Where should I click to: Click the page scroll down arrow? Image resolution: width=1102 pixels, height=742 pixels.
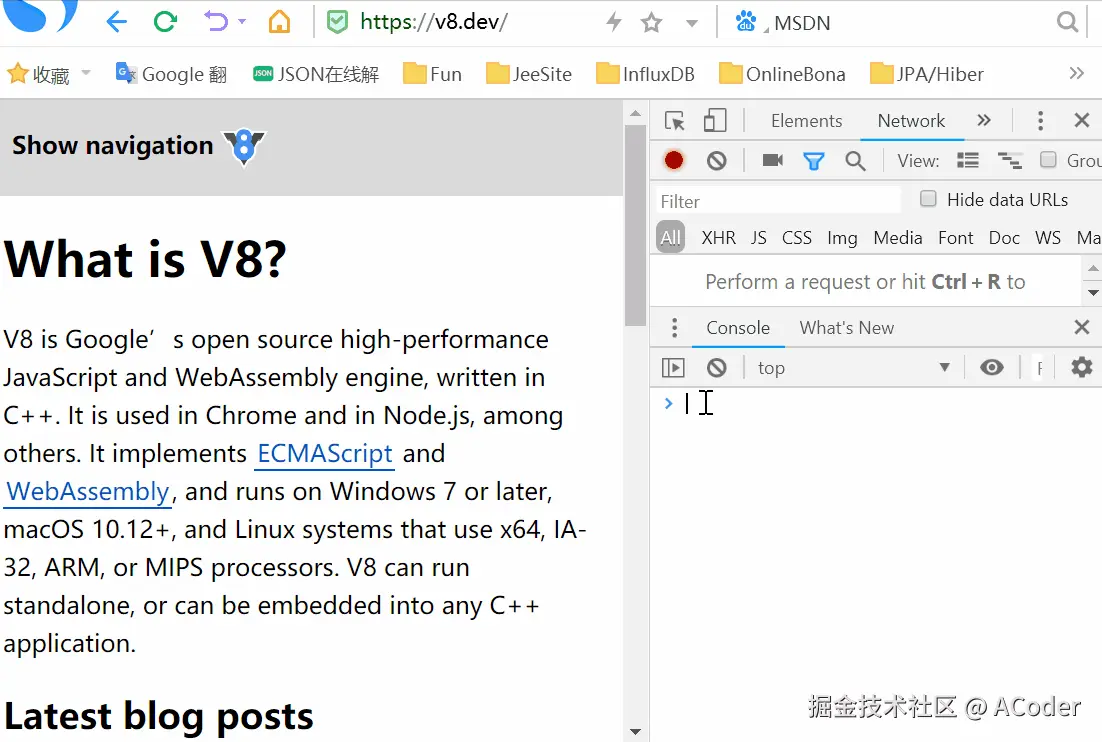[635, 731]
